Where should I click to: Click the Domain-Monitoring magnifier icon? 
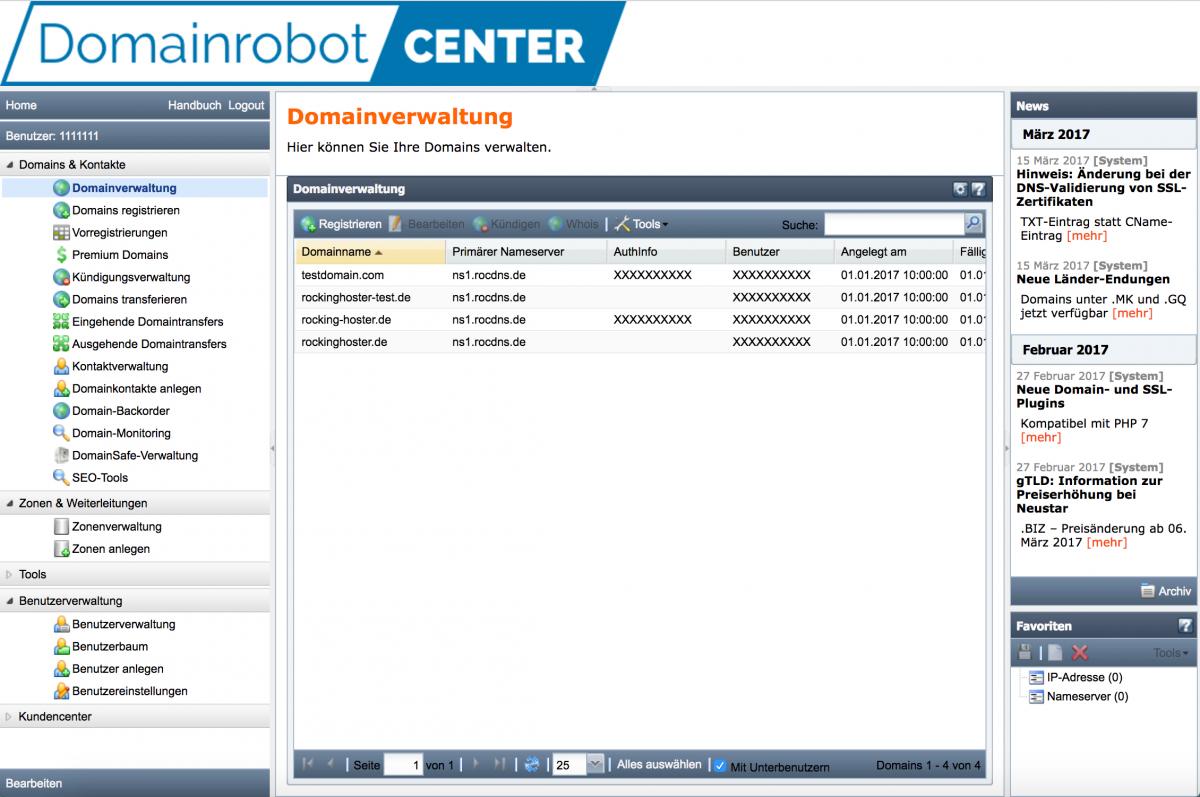tap(61, 433)
